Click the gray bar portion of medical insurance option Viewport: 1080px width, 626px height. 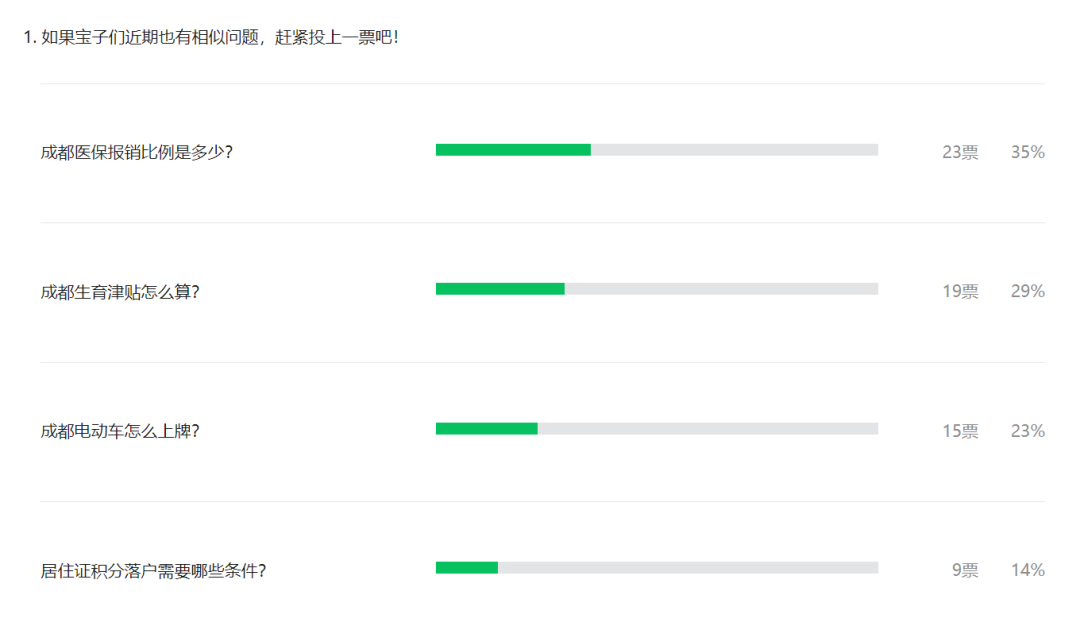point(734,150)
